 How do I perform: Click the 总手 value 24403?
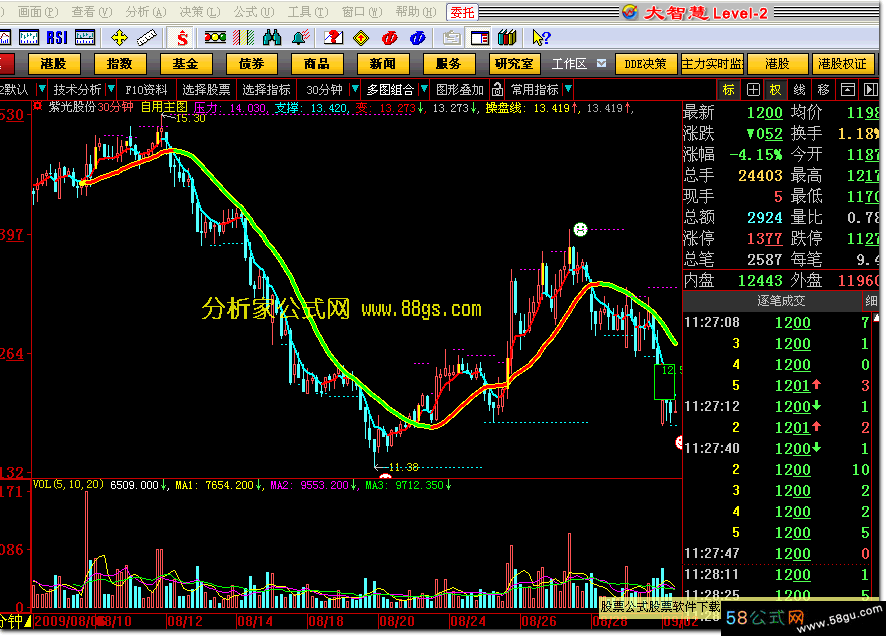coord(760,176)
